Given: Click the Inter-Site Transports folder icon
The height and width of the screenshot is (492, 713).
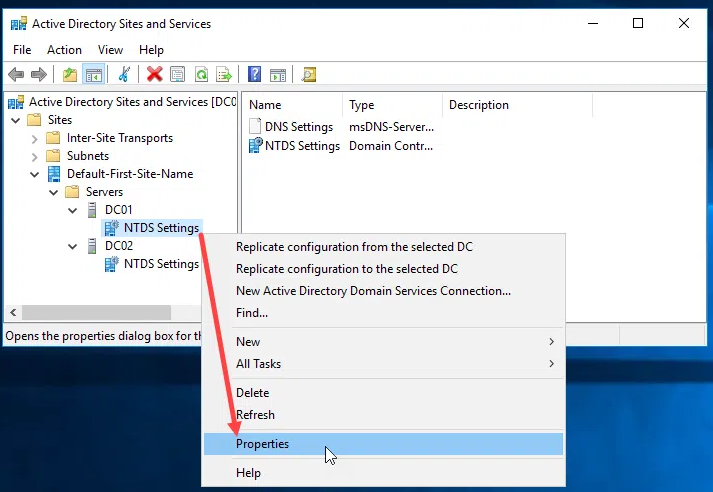Looking at the screenshot, I should pos(53,138).
